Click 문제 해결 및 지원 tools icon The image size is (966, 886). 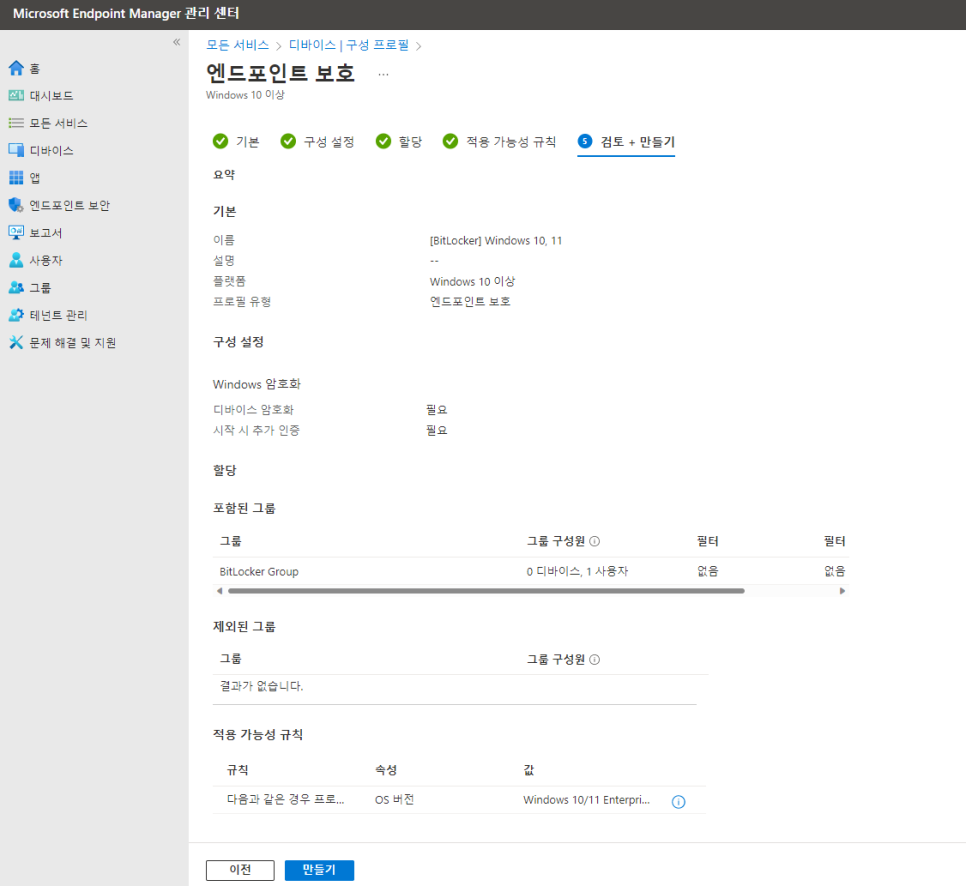(16, 342)
